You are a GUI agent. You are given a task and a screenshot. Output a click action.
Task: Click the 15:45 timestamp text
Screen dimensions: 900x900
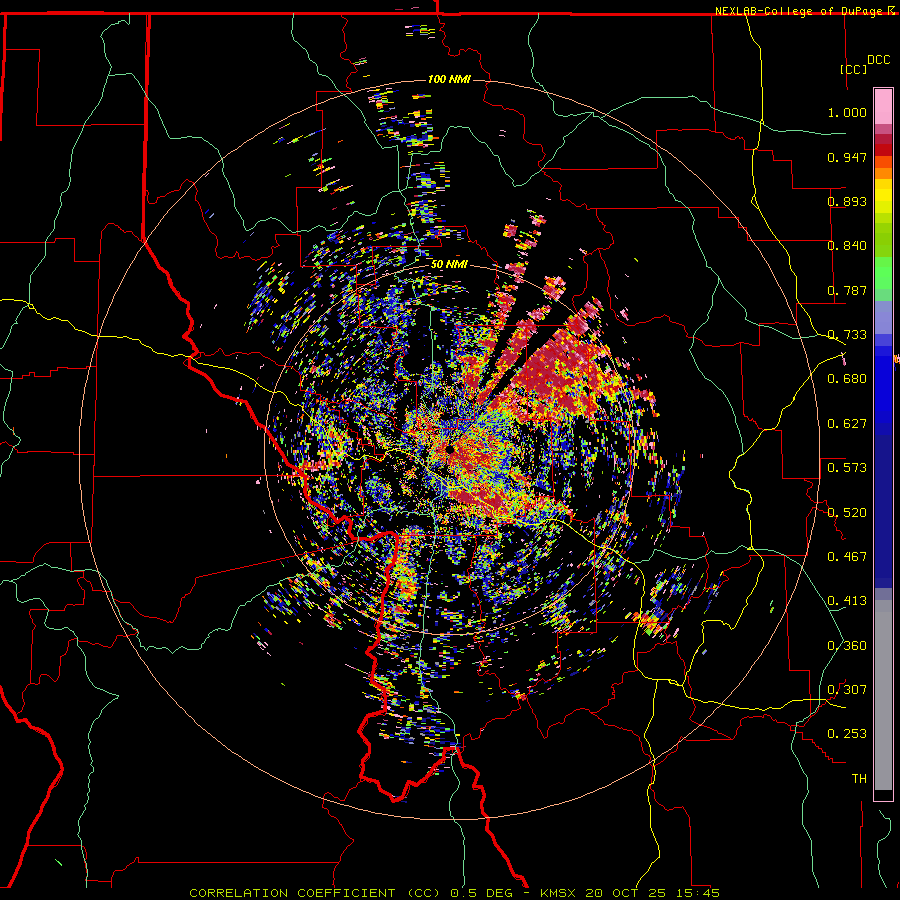[697, 893]
